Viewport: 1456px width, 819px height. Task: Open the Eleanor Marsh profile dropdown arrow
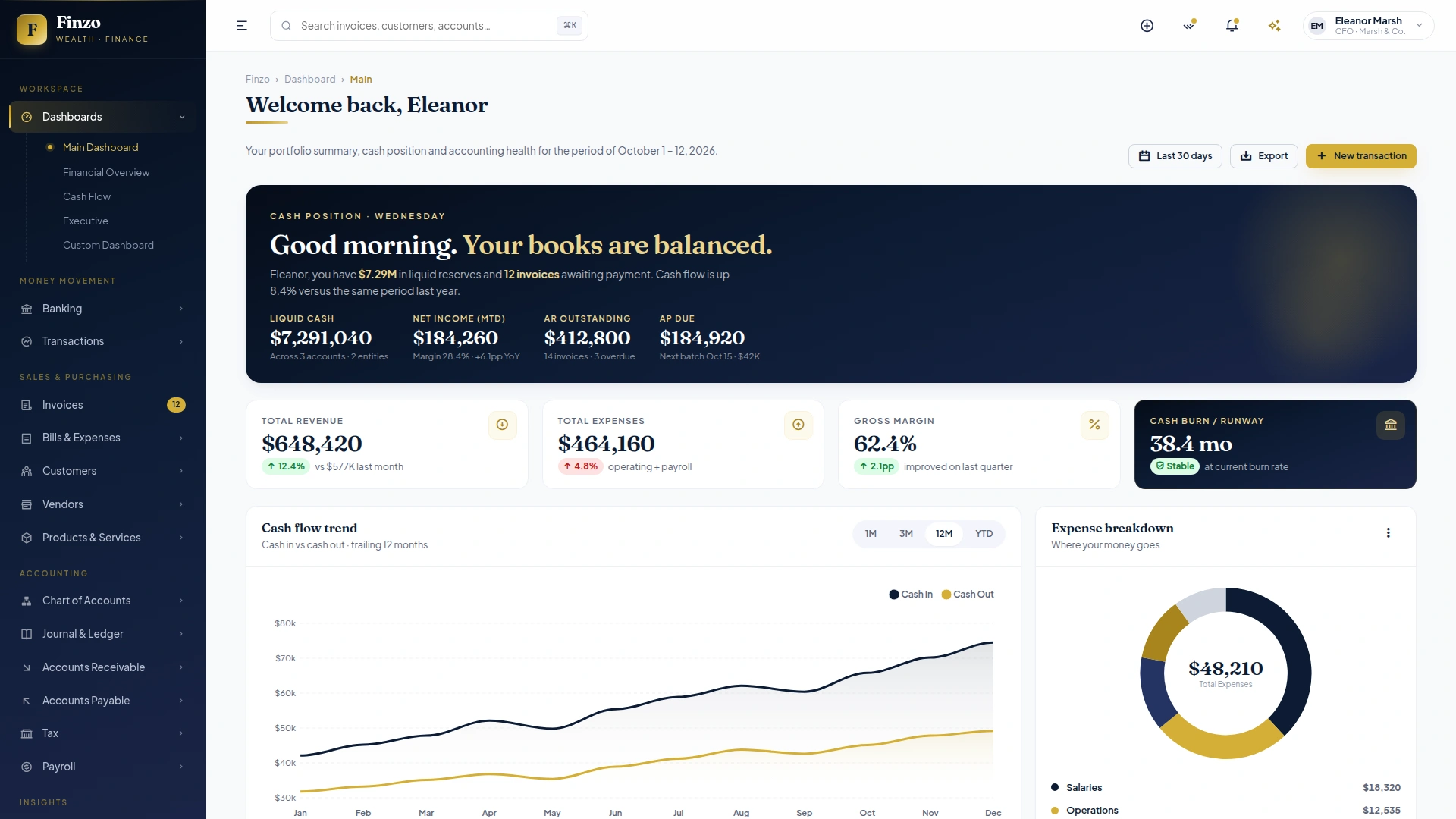tap(1419, 26)
